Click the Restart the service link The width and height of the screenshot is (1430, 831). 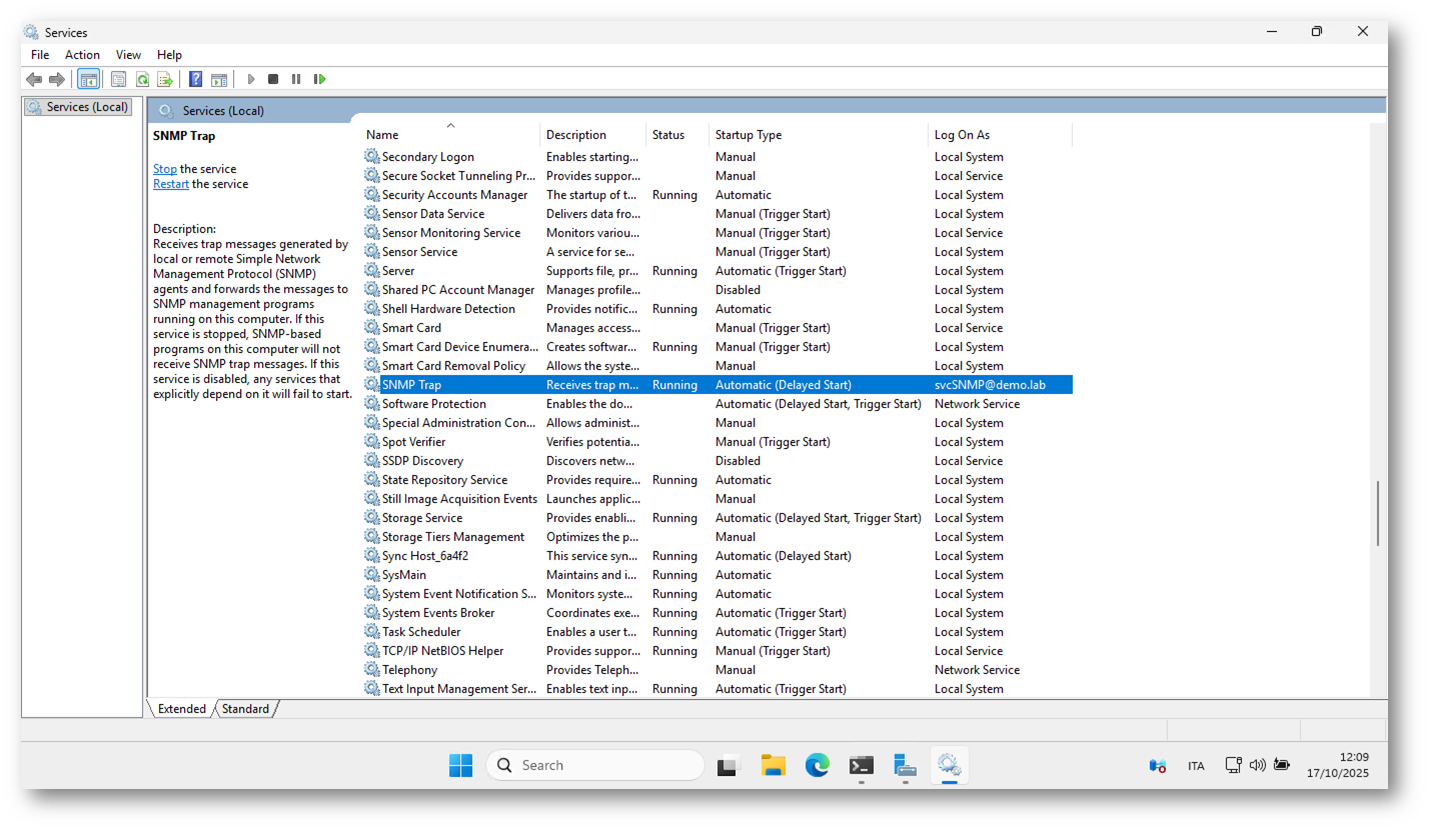point(171,184)
